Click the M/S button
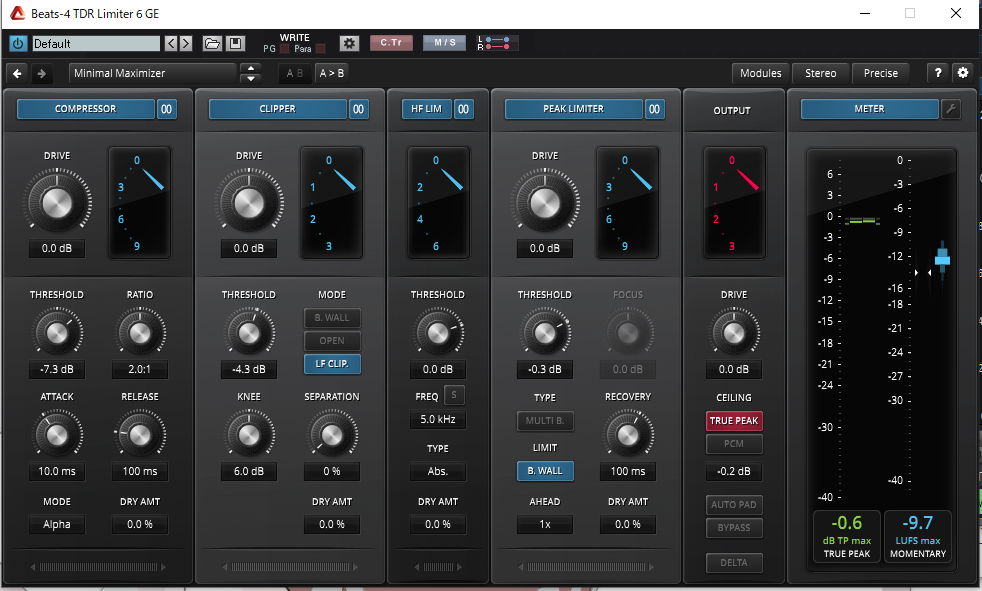982x591 pixels. pyautogui.click(x=445, y=43)
